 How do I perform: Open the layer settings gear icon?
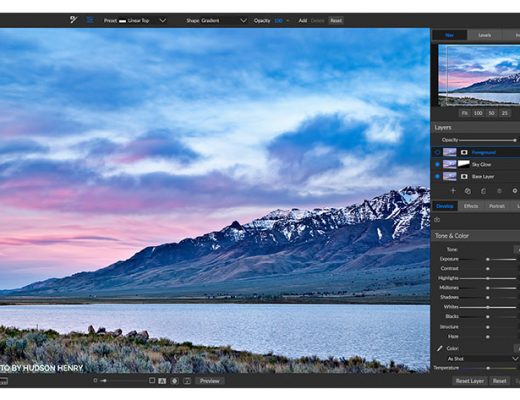pos(515,191)
